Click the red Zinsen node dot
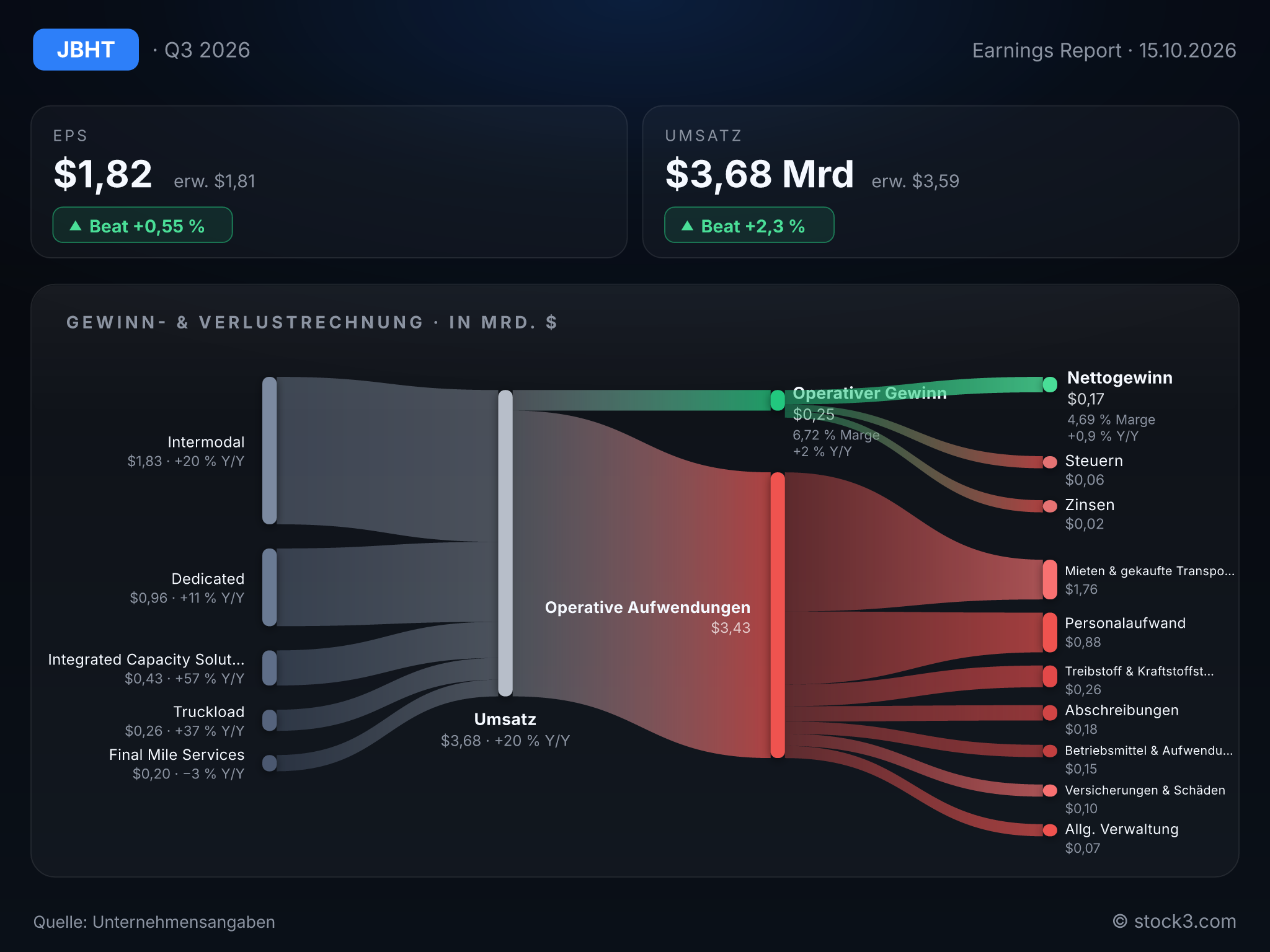Viewport: 1270px width, 952px height. [x=1050, y=506]
